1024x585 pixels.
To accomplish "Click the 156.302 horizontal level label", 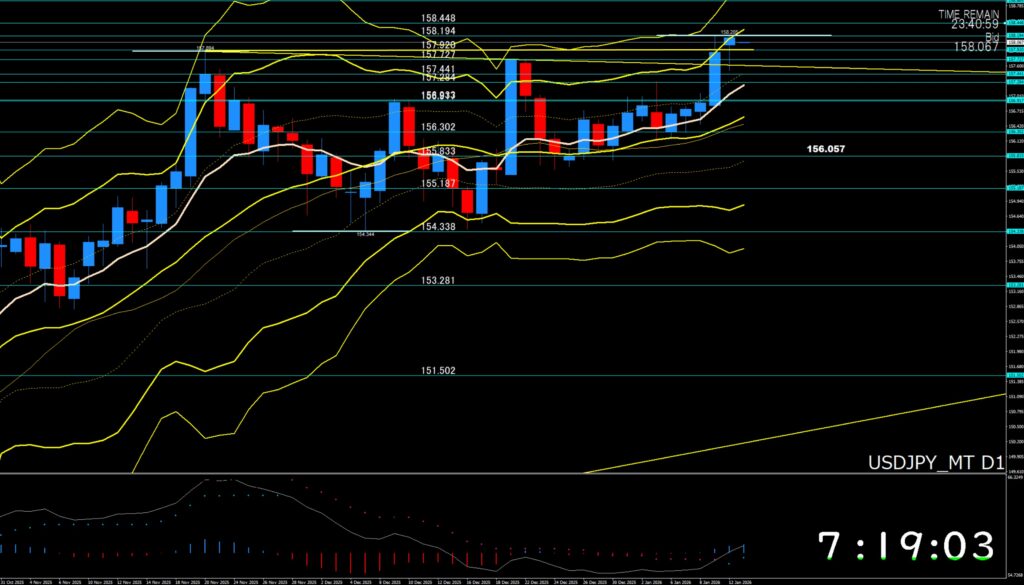I will coord(439,127).
